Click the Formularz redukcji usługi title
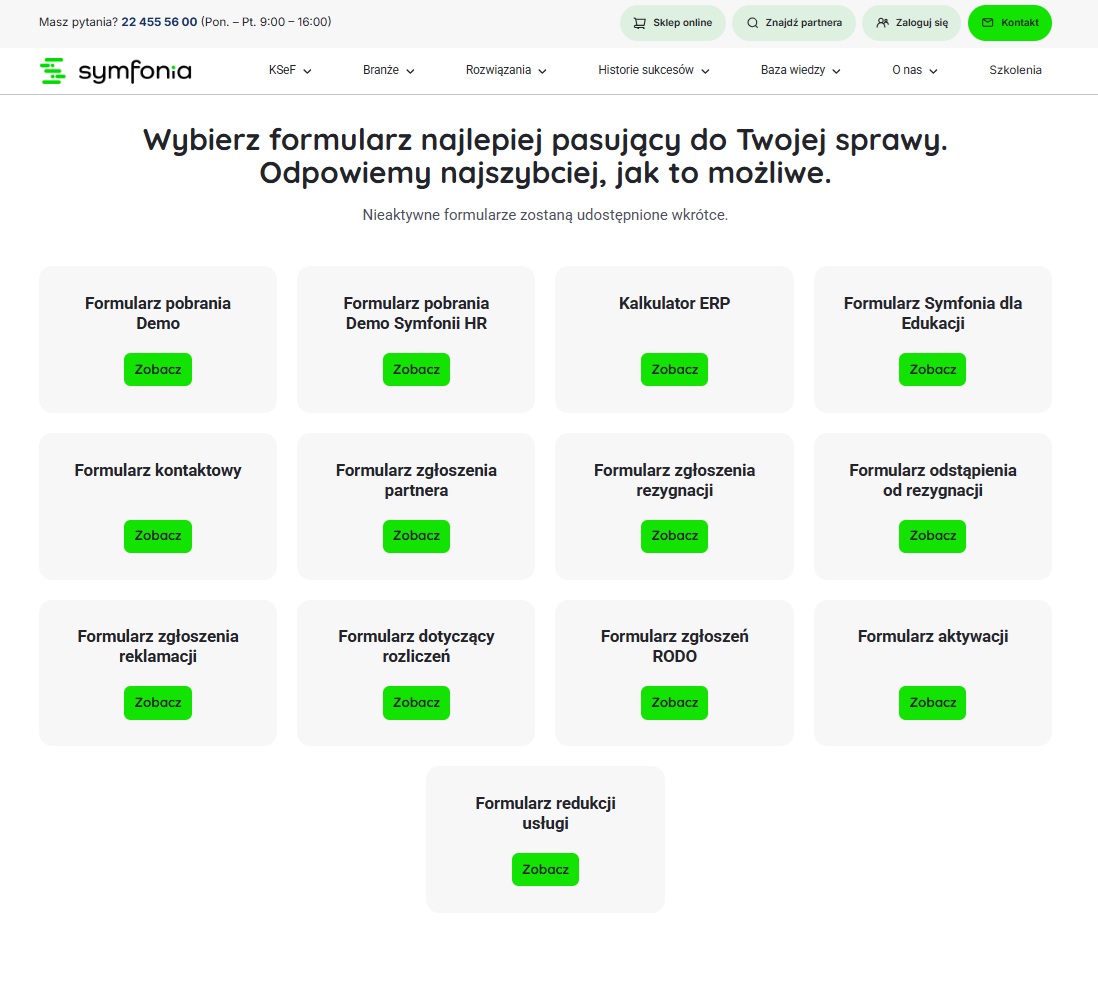Screen dimensions: 1098x982 pyautogui.click(x=545, y=812)
